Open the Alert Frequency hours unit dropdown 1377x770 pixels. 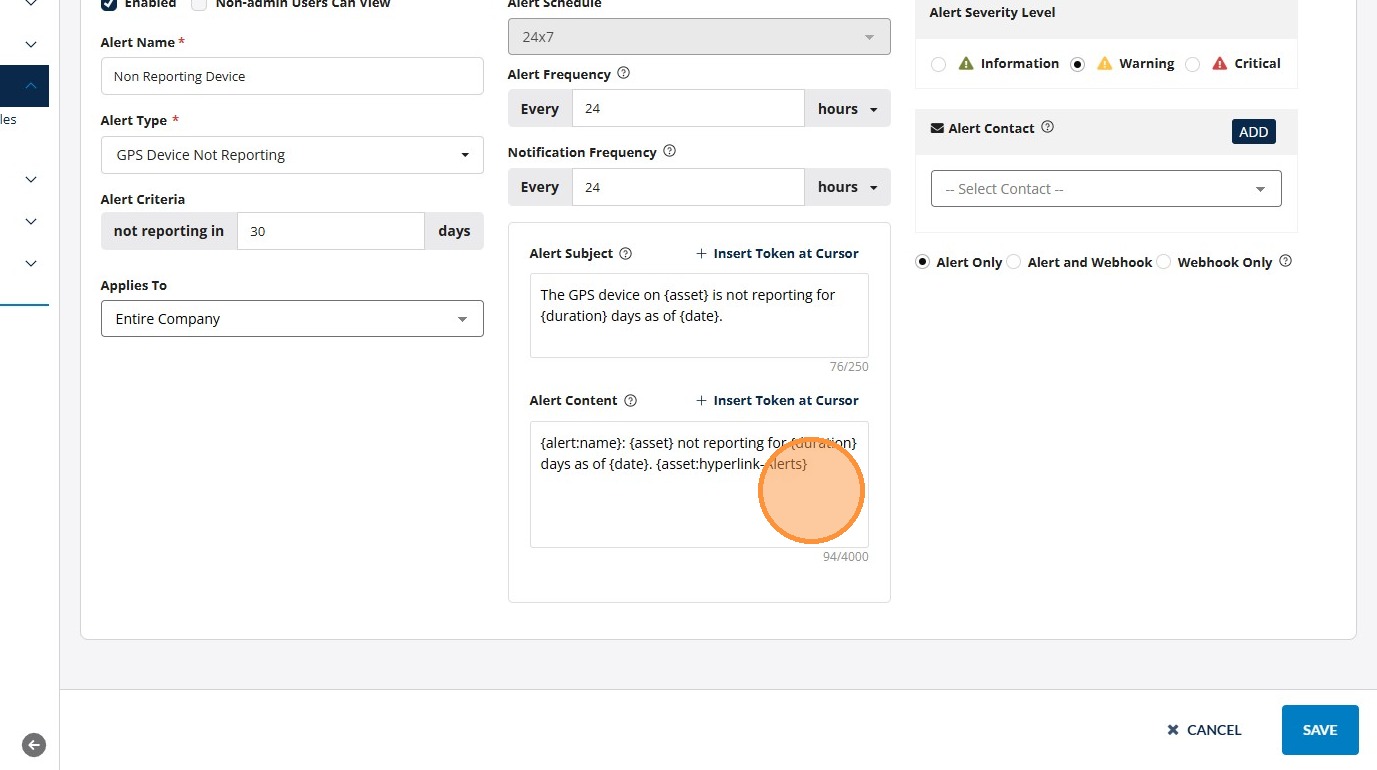coord(847,109)
